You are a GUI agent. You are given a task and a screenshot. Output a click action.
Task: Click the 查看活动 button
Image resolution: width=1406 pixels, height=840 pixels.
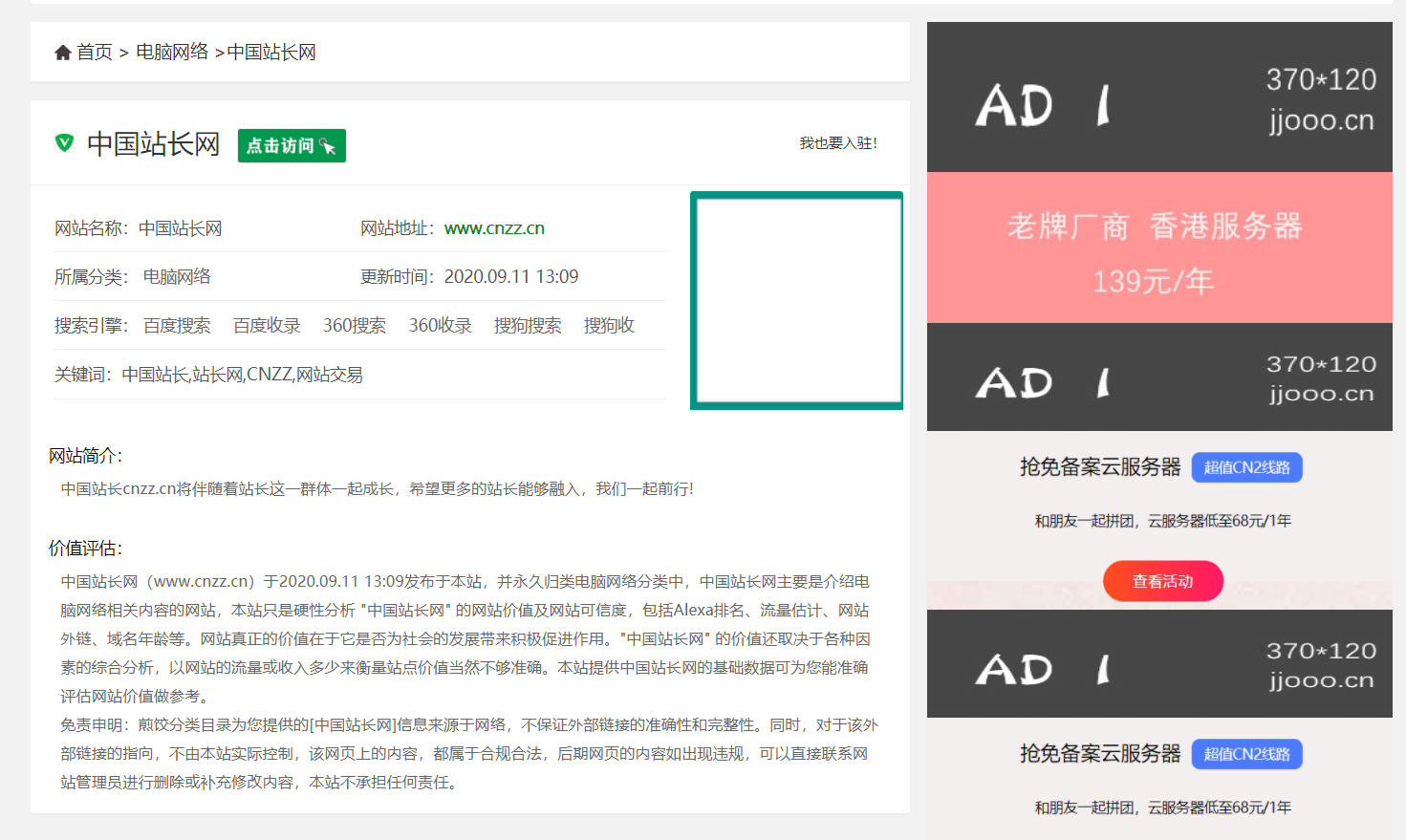[1162, 580]
